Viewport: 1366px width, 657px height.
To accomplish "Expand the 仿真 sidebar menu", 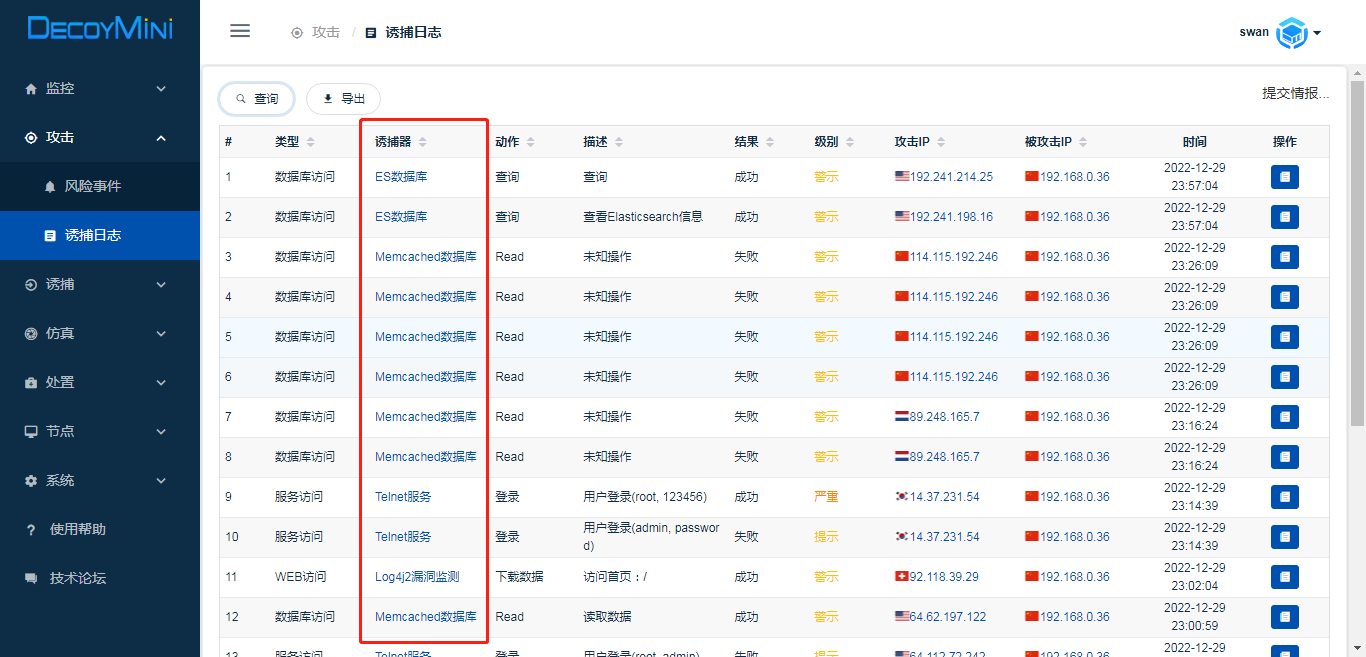I will 100,333.
